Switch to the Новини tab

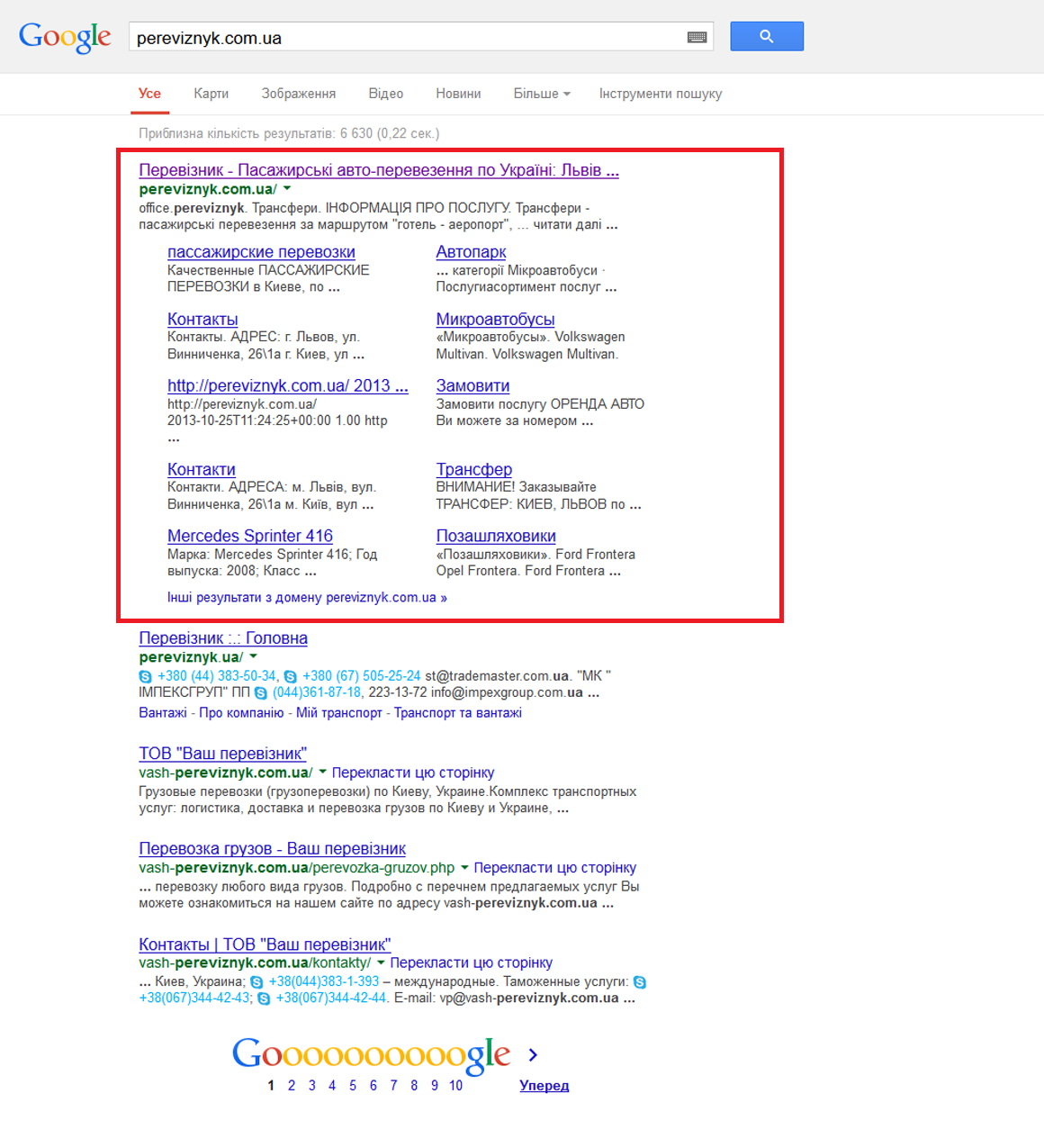[x=458, y=94]
